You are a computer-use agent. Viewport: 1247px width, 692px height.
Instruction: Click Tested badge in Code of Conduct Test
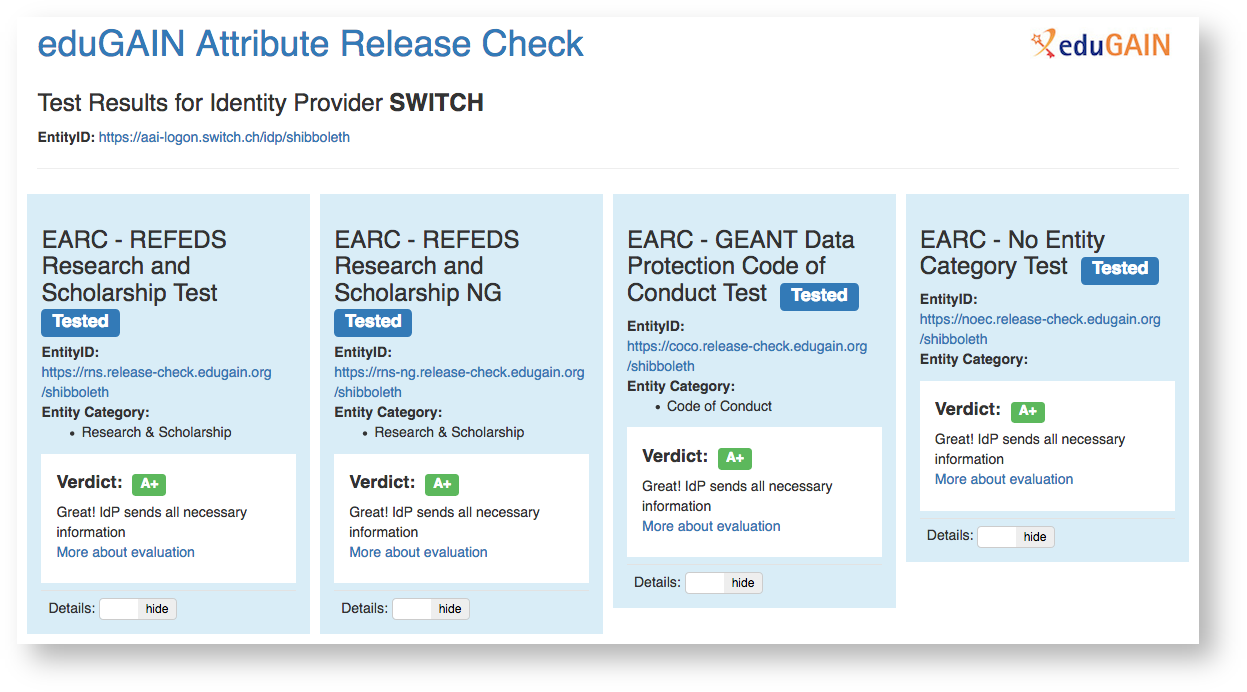[x=819, y=296]
